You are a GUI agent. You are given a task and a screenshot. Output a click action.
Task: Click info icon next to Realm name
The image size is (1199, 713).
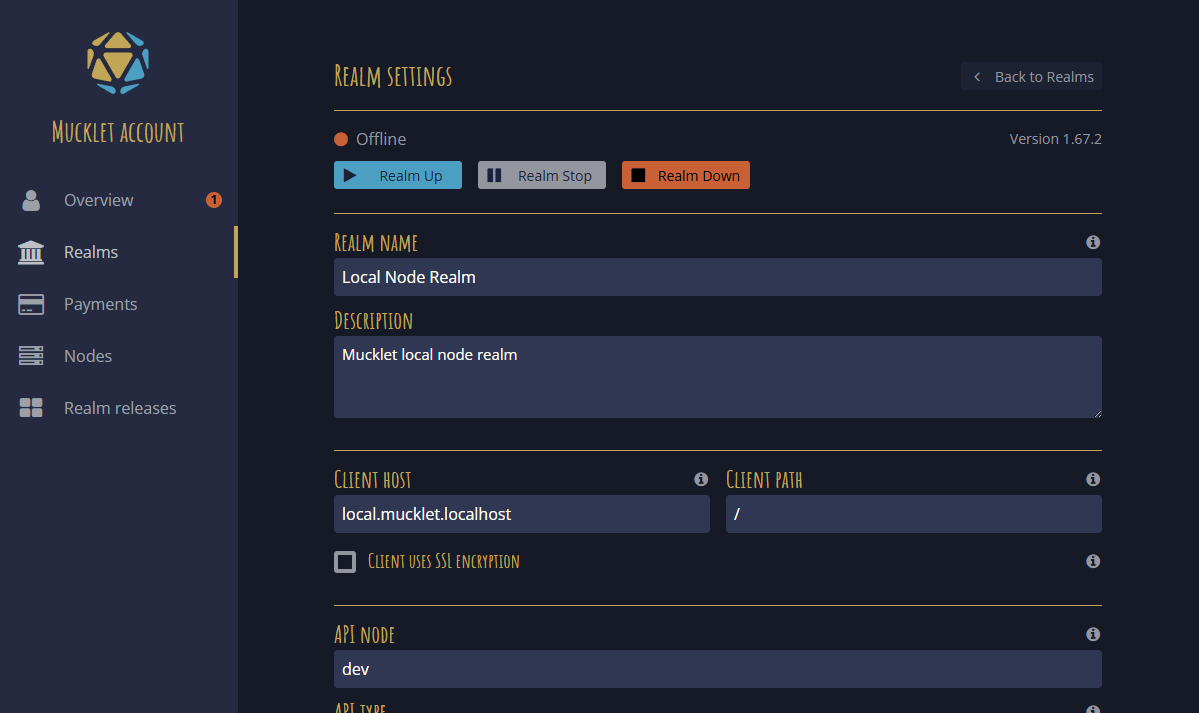pyautogui.click(x=1093, y=242)
